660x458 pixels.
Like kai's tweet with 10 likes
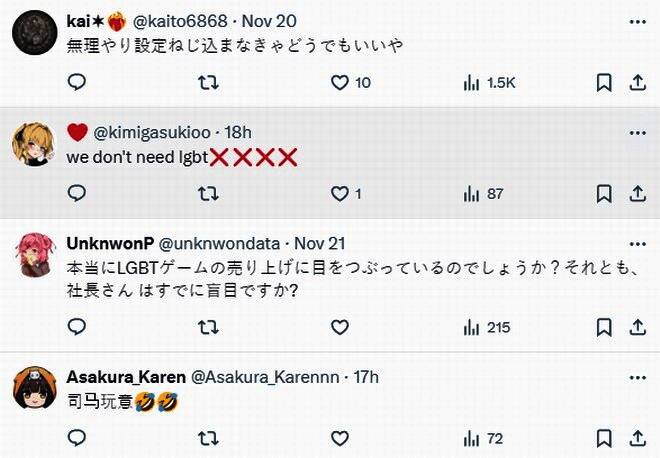[340, 83]
